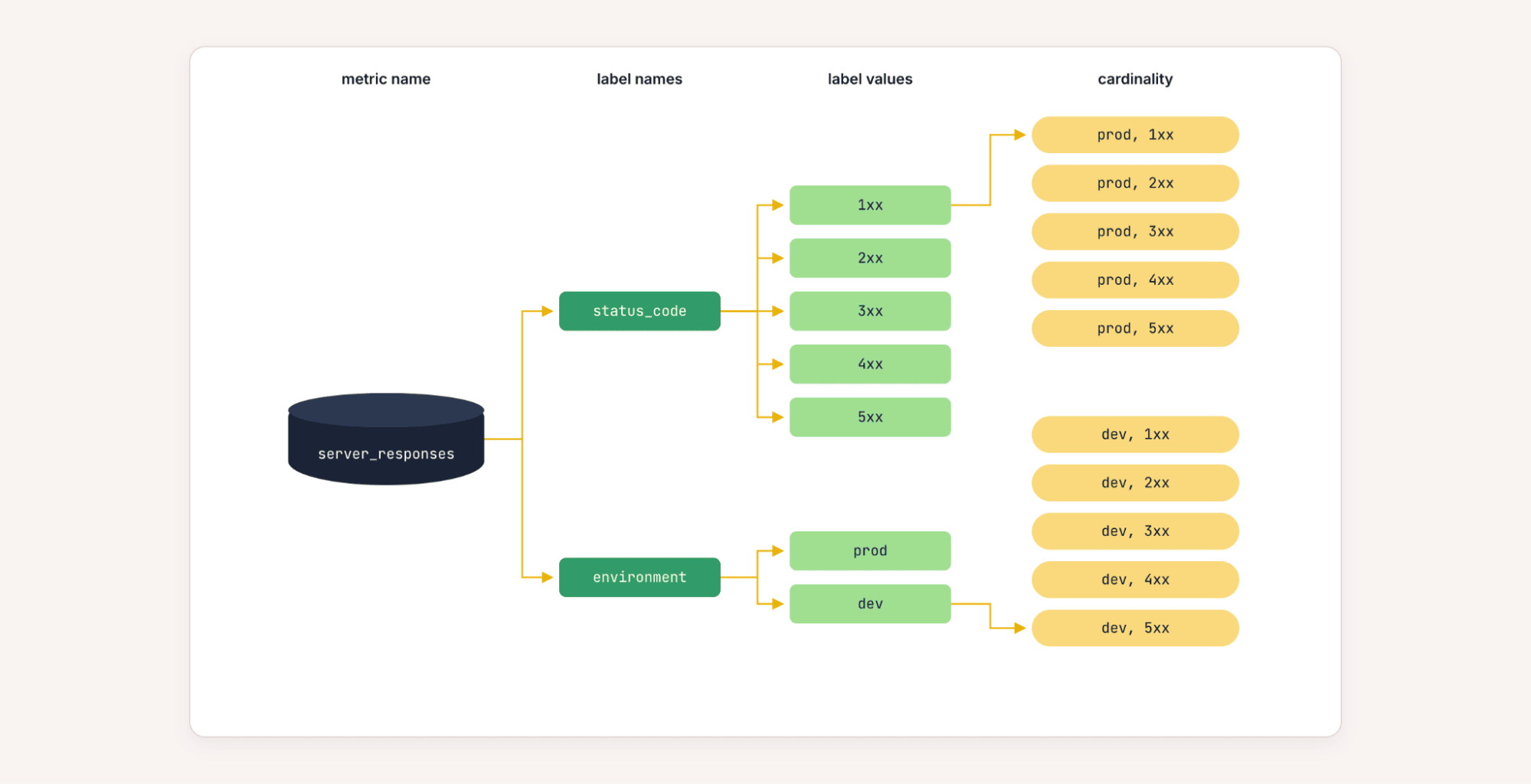
Task: Click the 'label names' column heading
Action: point(640,79)
